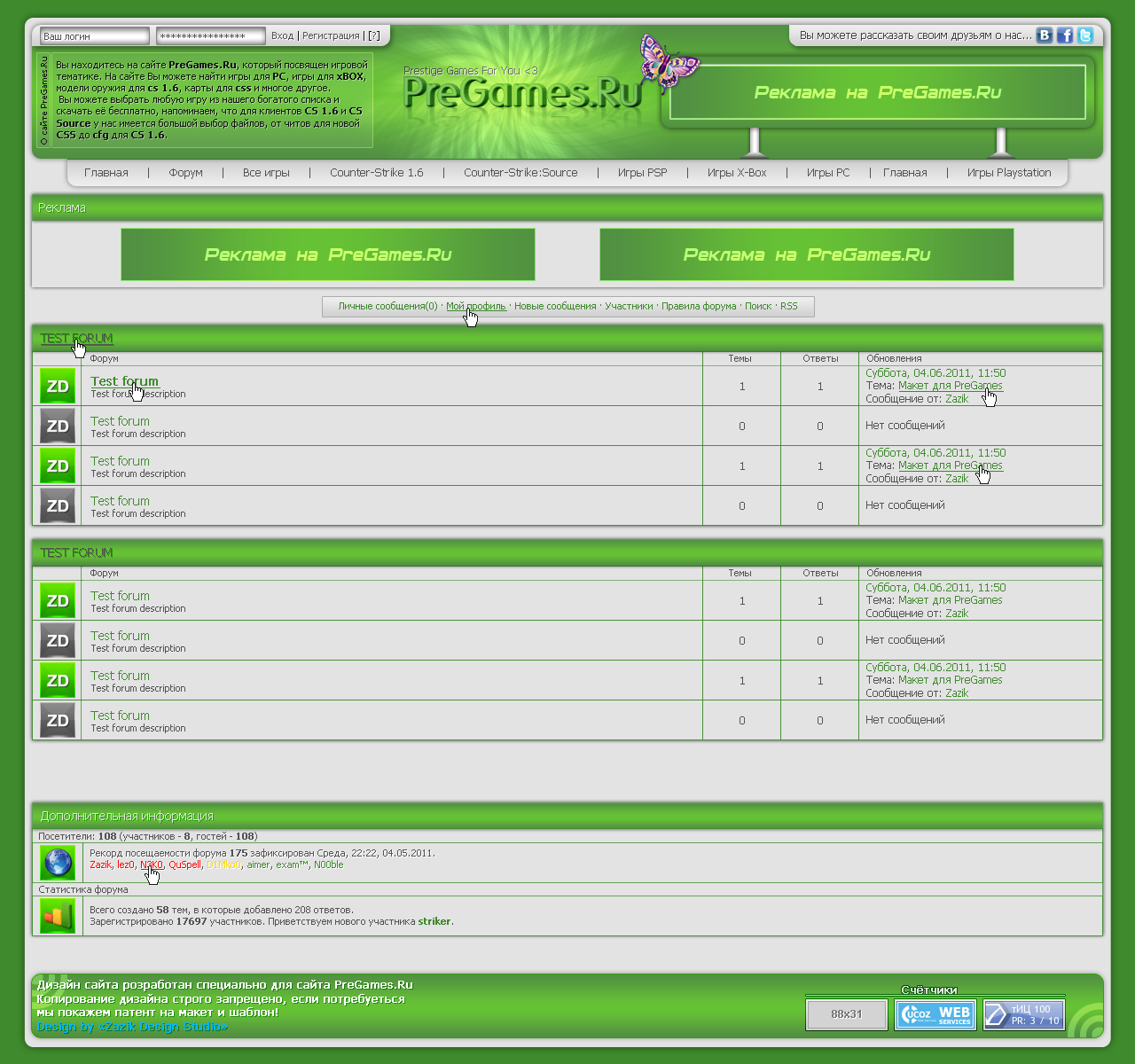Open the 'RSS' feed link
1135x1064 pixels.
789,306
